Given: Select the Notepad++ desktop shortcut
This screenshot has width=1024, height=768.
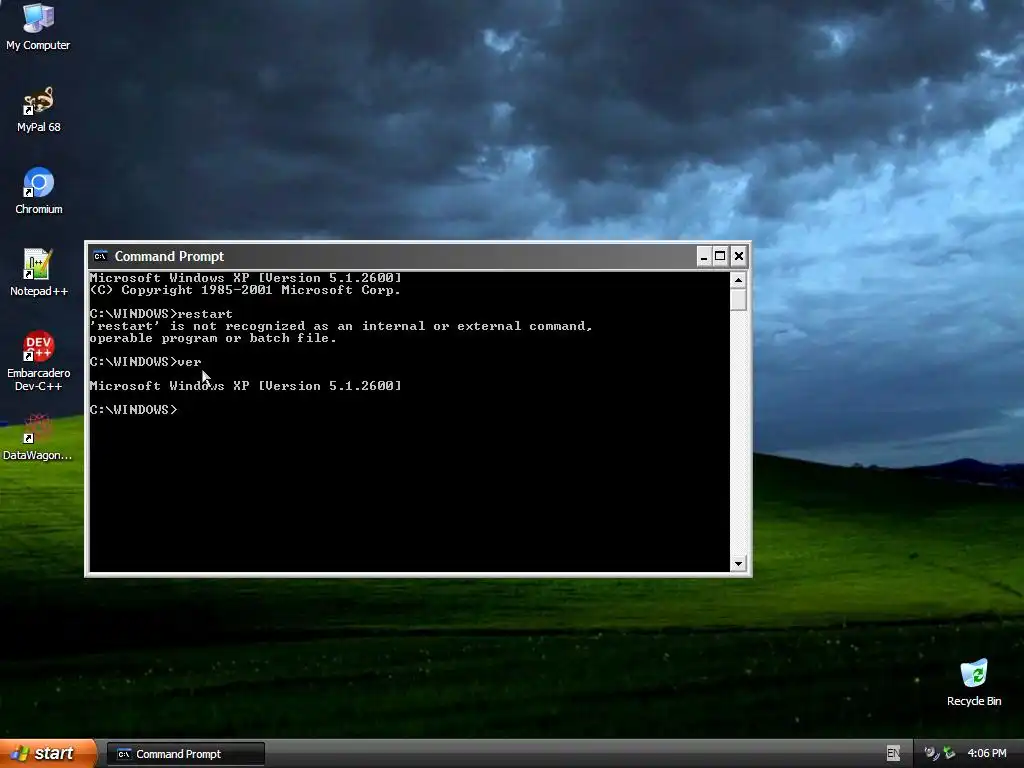Looking at the screenshot, I should click(39, 272).
